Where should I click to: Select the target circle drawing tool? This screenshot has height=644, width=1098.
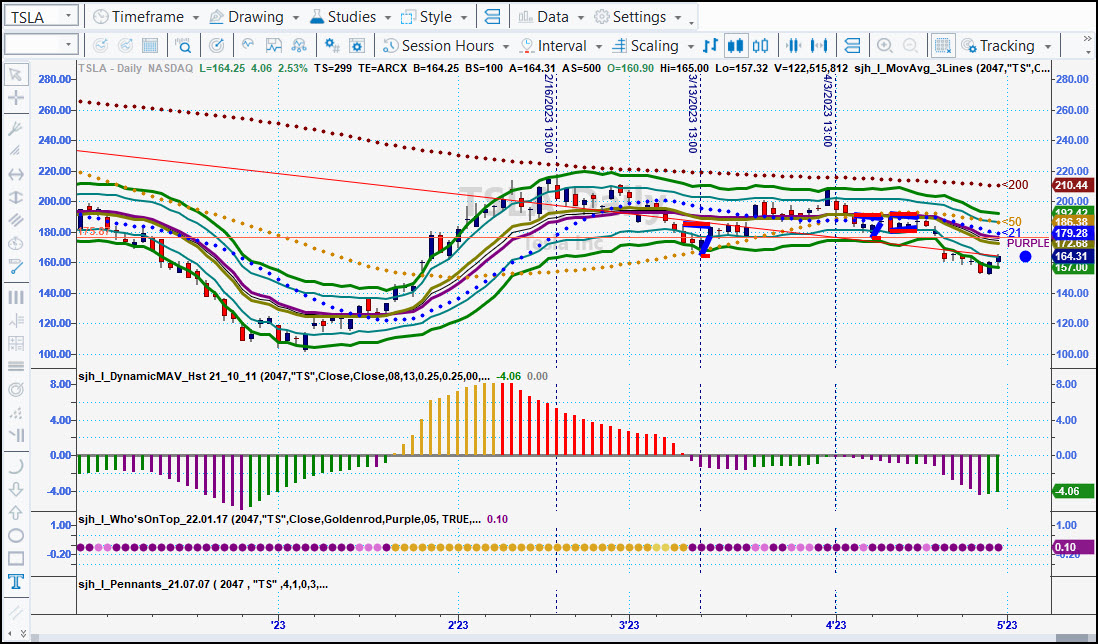click(15, 389)
